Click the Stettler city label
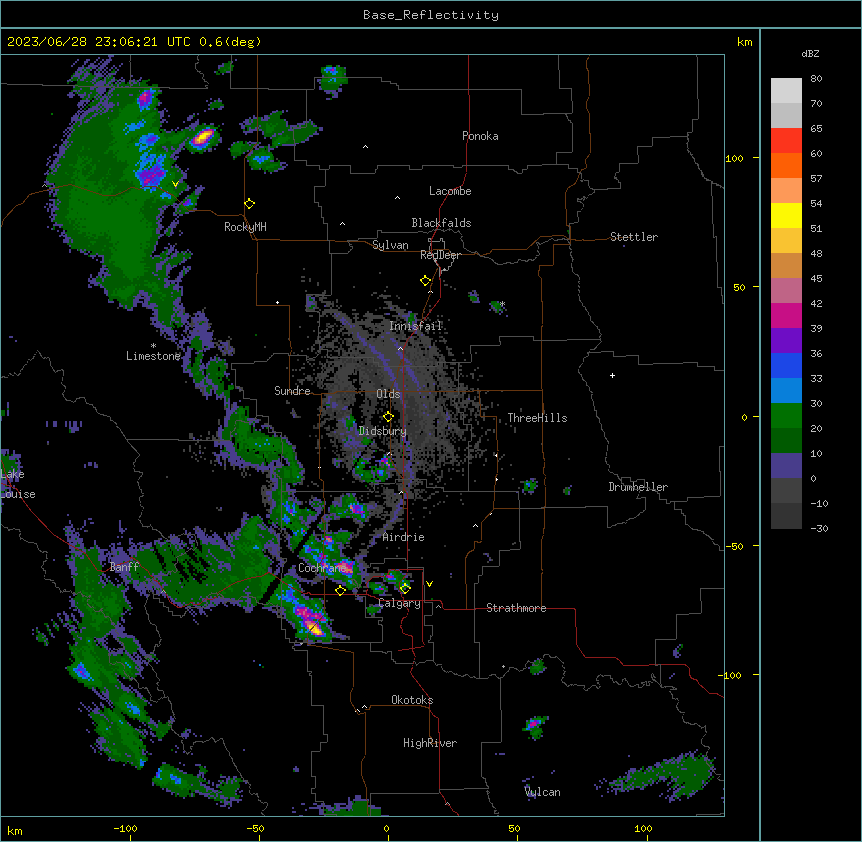 click(634, 237)
